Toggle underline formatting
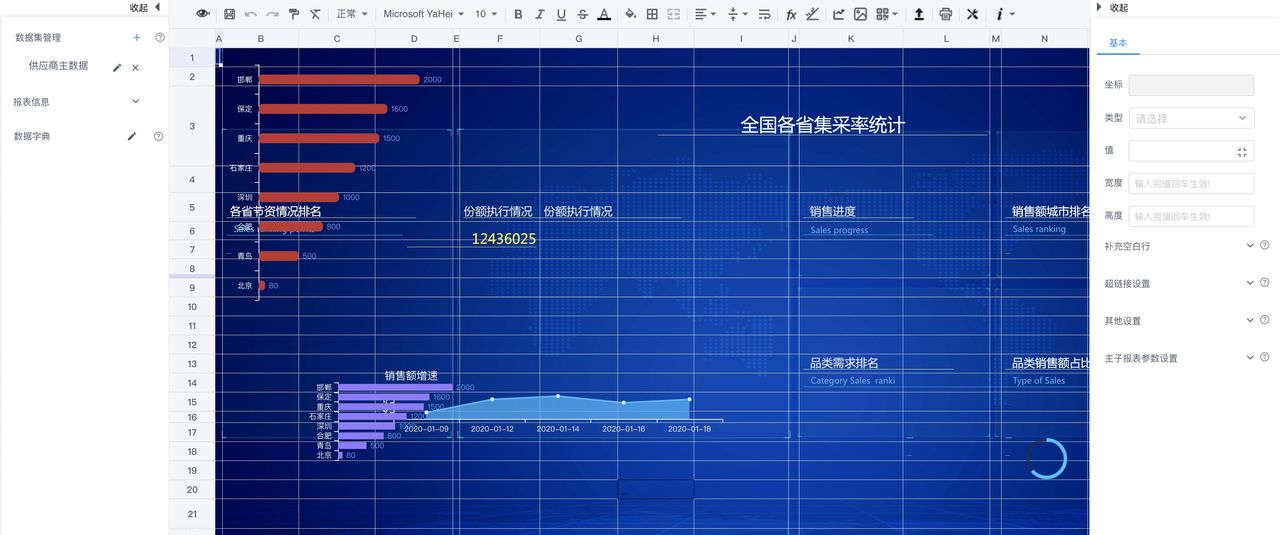This screenshot has height=535, width=1280. point(561,14)
